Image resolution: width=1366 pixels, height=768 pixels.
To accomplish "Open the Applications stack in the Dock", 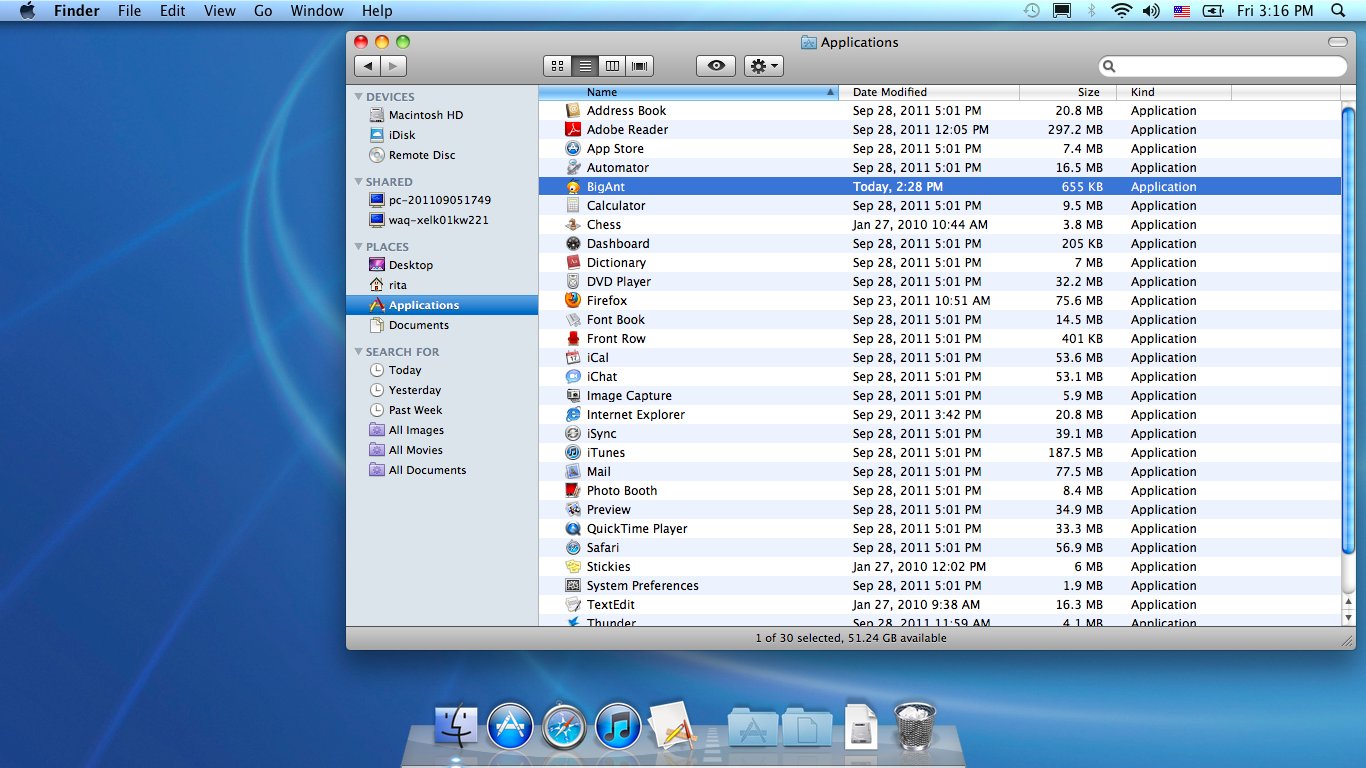I will (x=752, y=727).
